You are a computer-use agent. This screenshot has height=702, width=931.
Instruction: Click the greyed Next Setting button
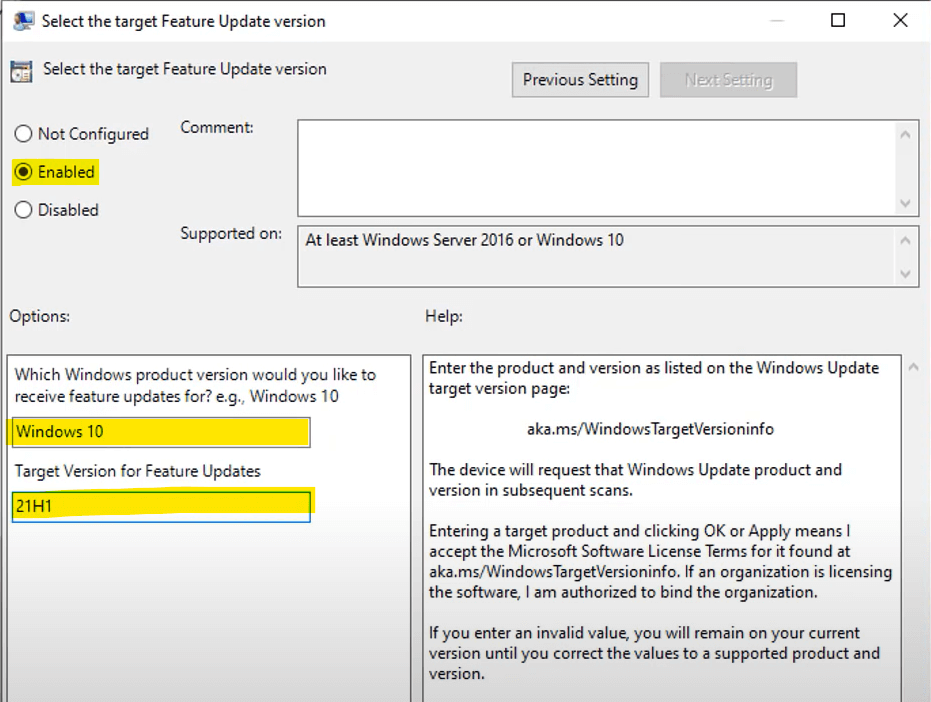coord(729,80)
